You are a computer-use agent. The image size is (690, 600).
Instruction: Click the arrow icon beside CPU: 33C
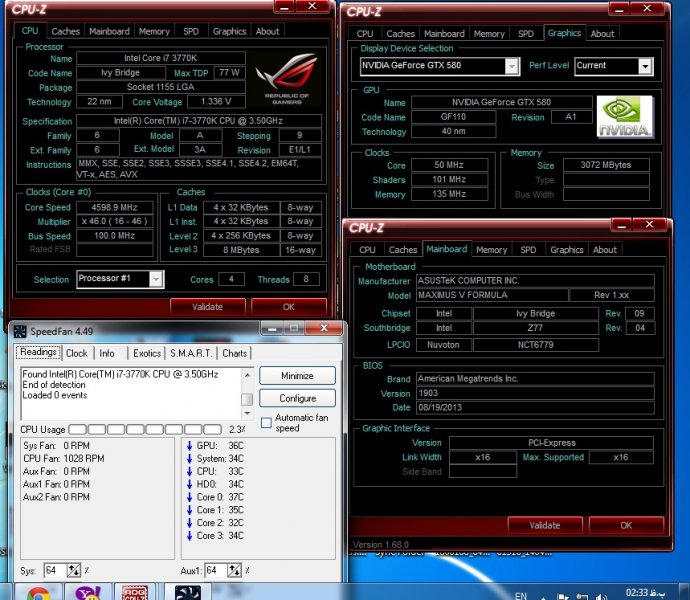[x=189, y=471]
